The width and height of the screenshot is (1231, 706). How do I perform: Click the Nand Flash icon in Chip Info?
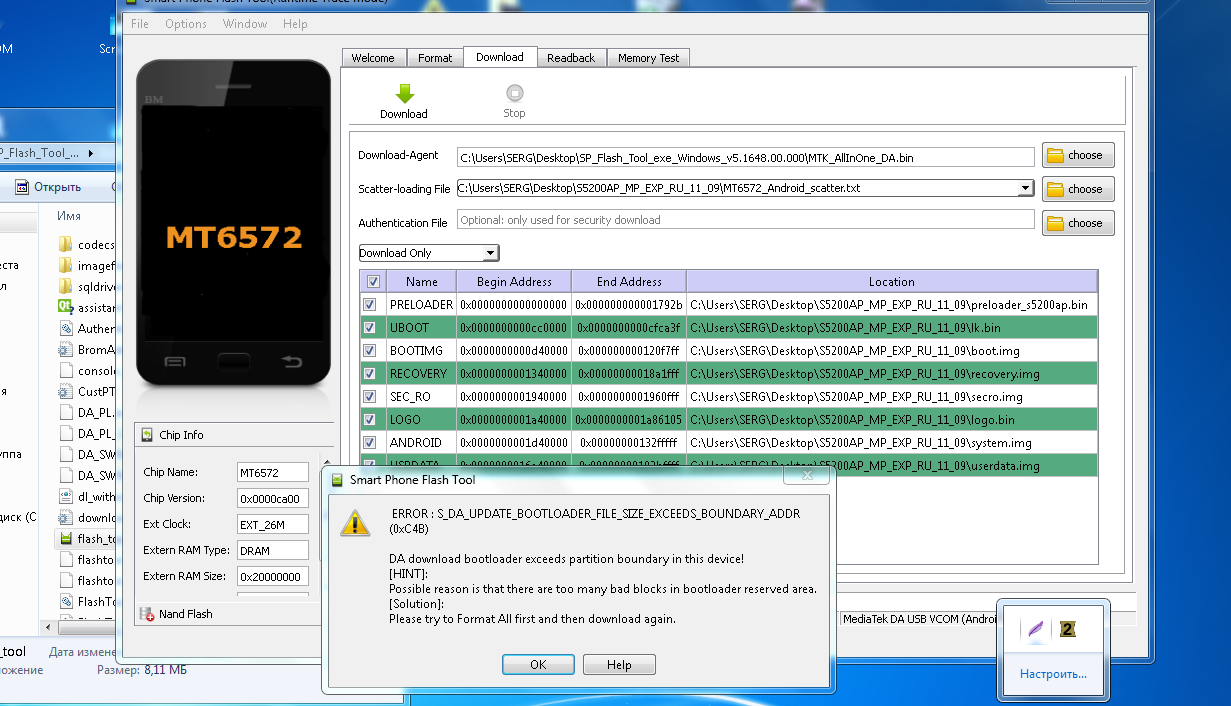(147, 614)
